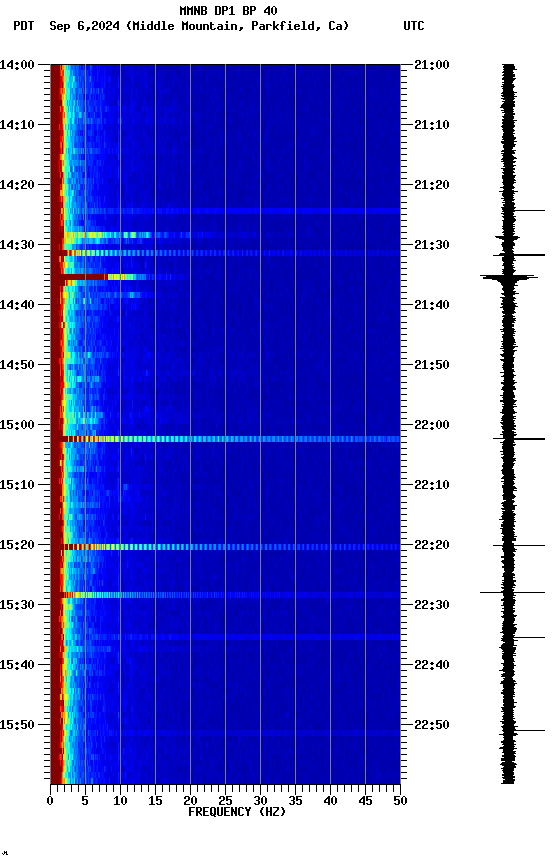Click the date label Sep 6,2024

[84, 26]
